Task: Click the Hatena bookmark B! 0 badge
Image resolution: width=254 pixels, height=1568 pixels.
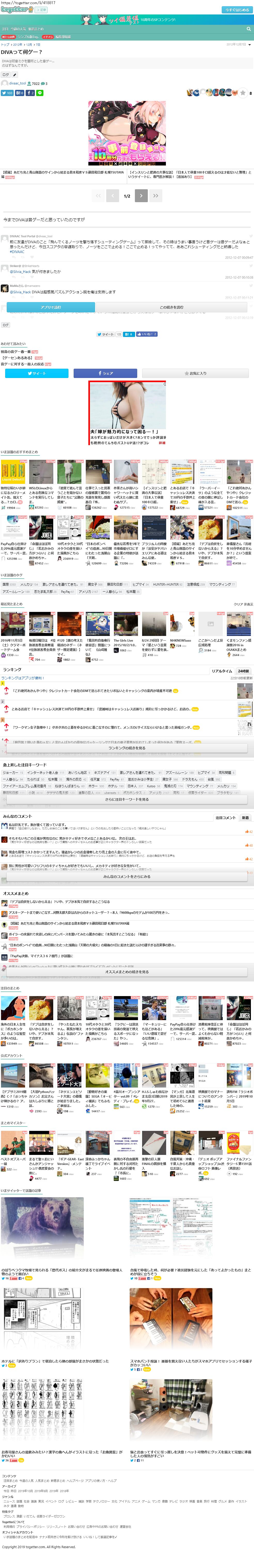Action: pyautogui.click(x=19, y=93)
